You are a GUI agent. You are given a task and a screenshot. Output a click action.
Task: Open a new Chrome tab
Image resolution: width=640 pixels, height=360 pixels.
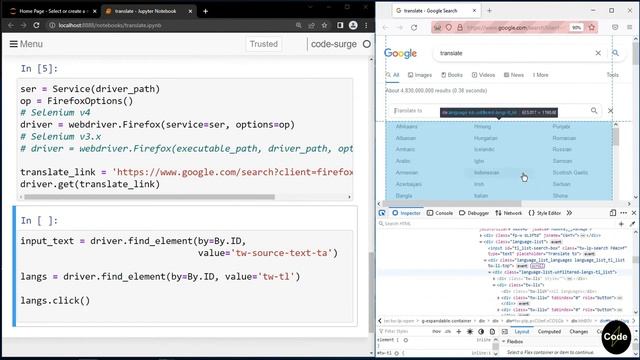(205, 11)
